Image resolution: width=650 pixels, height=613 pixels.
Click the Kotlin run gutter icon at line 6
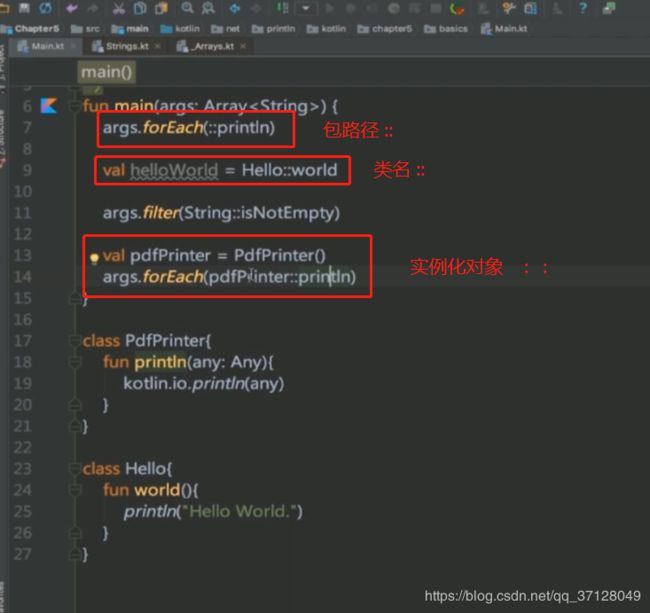tap(49, 106)
